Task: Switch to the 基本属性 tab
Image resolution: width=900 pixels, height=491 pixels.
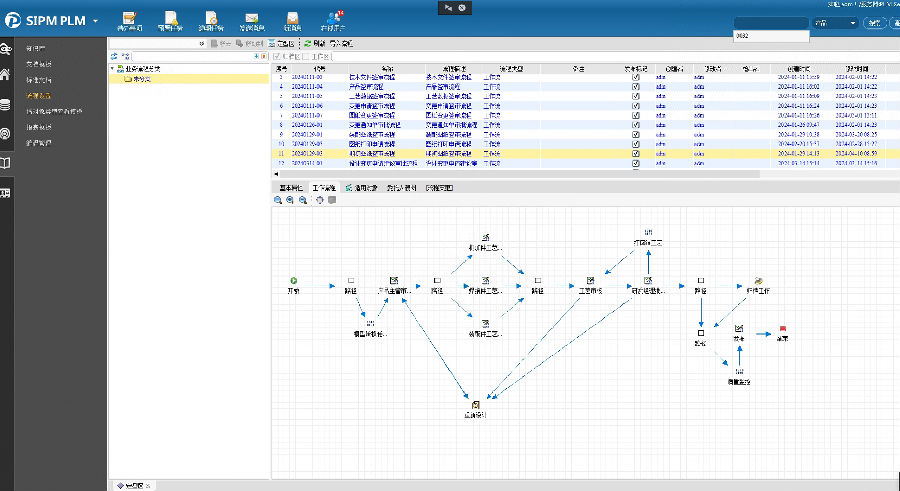Action: [291, 187]
